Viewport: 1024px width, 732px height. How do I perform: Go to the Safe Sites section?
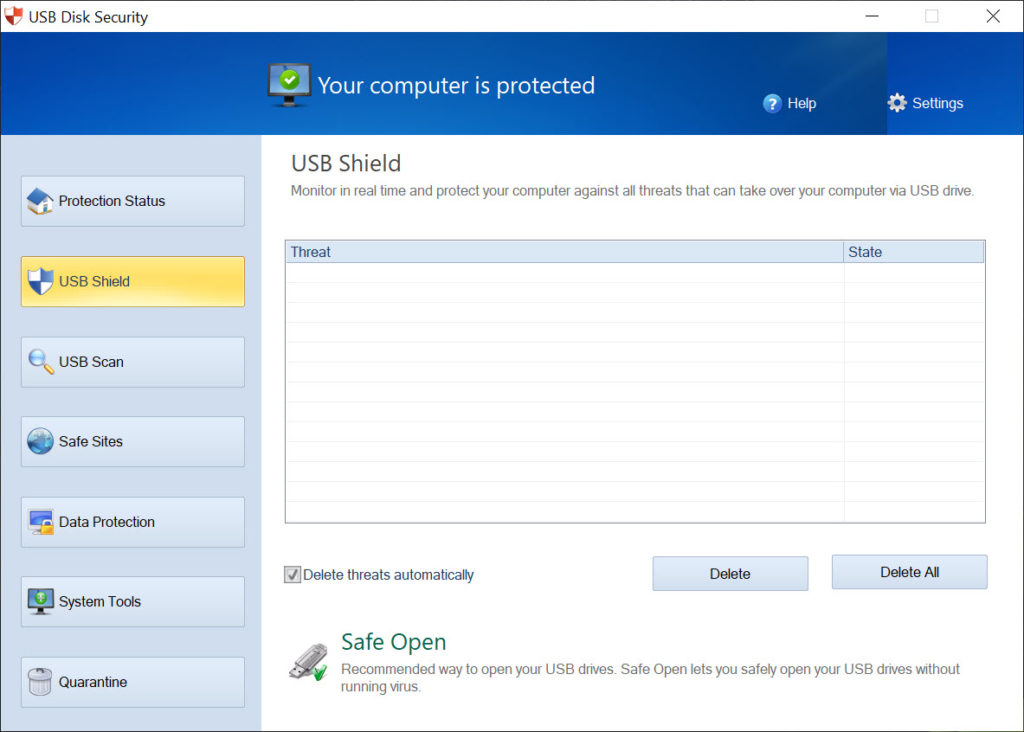point(133,441)
